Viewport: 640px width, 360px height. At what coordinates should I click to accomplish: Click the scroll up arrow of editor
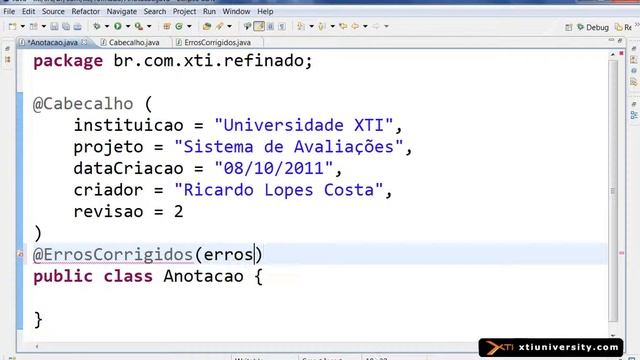[613, 54]
